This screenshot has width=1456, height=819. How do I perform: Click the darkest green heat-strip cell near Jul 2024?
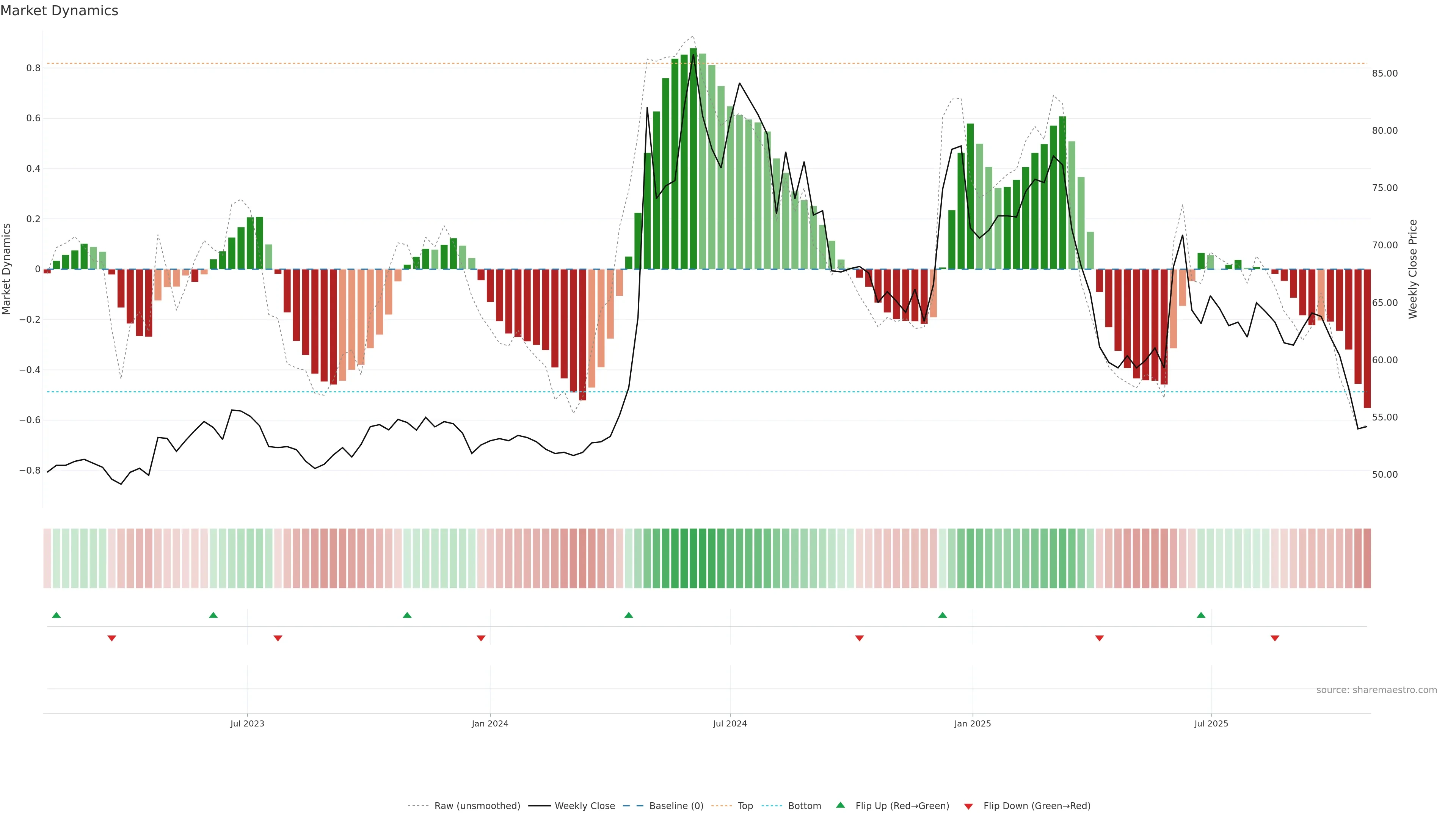click(693, 558)
